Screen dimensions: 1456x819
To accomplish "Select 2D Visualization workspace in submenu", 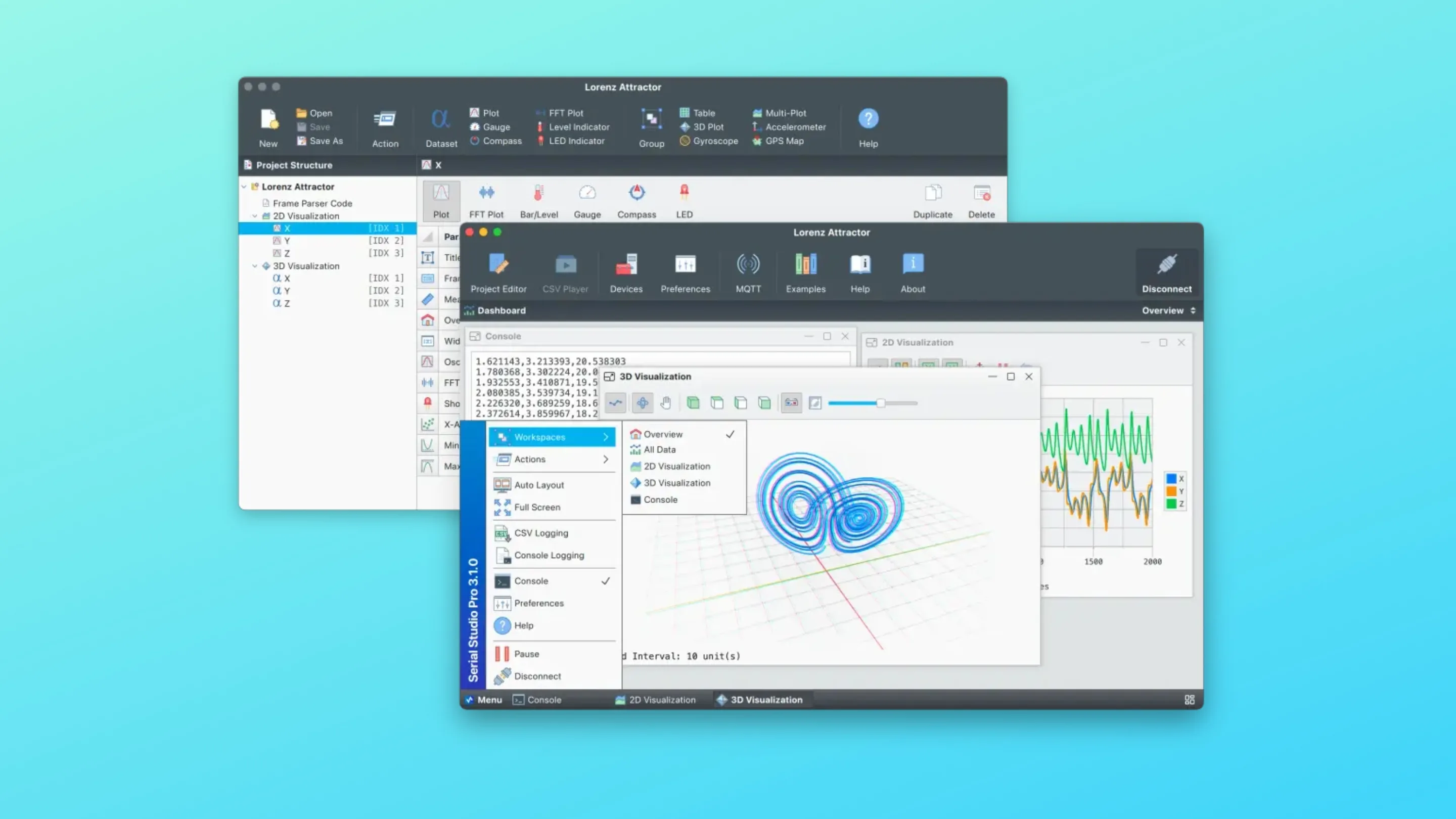I will tap(684, 466).
